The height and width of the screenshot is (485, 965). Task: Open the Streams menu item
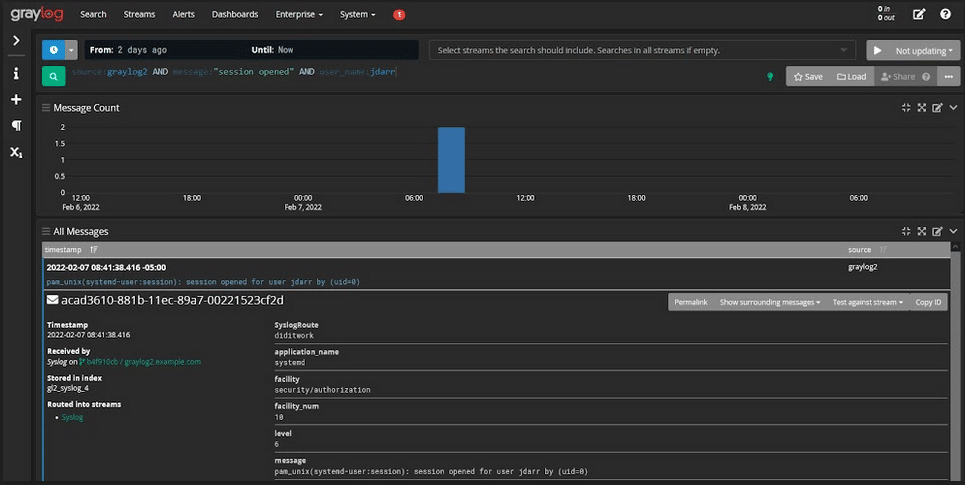[x=139, y=15]
